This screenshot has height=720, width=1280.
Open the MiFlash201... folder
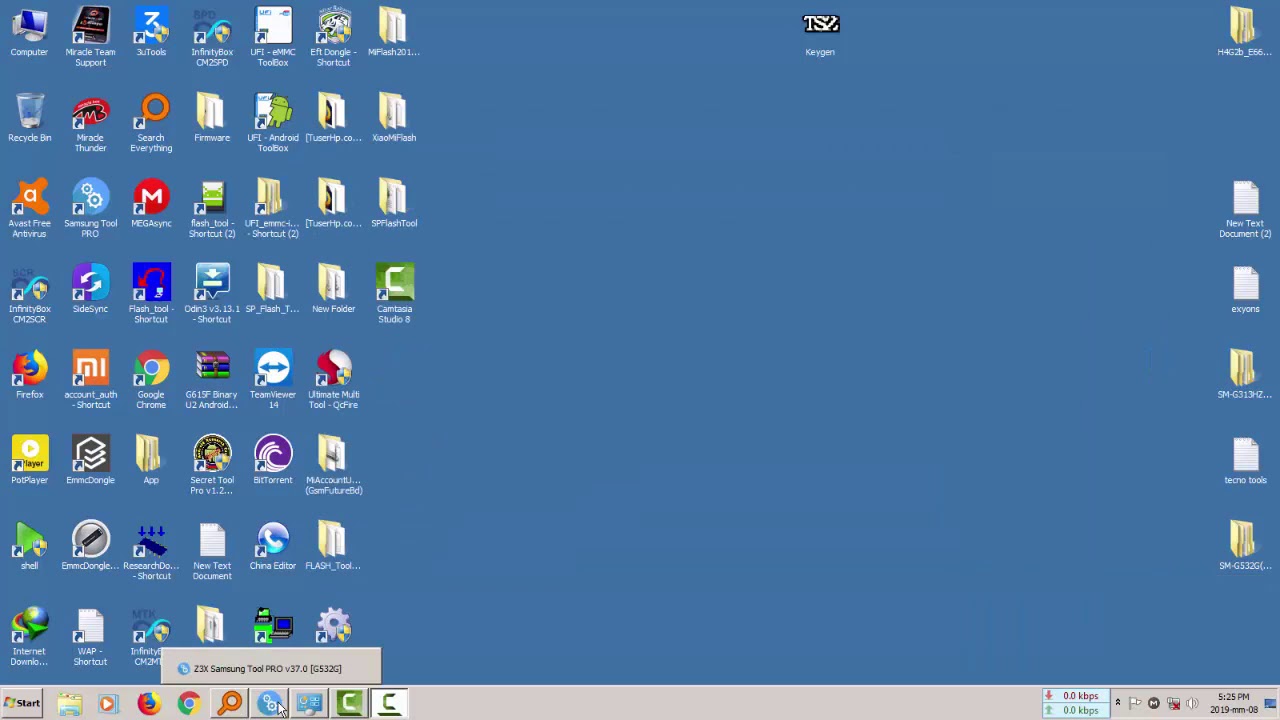tap(394, 32)
